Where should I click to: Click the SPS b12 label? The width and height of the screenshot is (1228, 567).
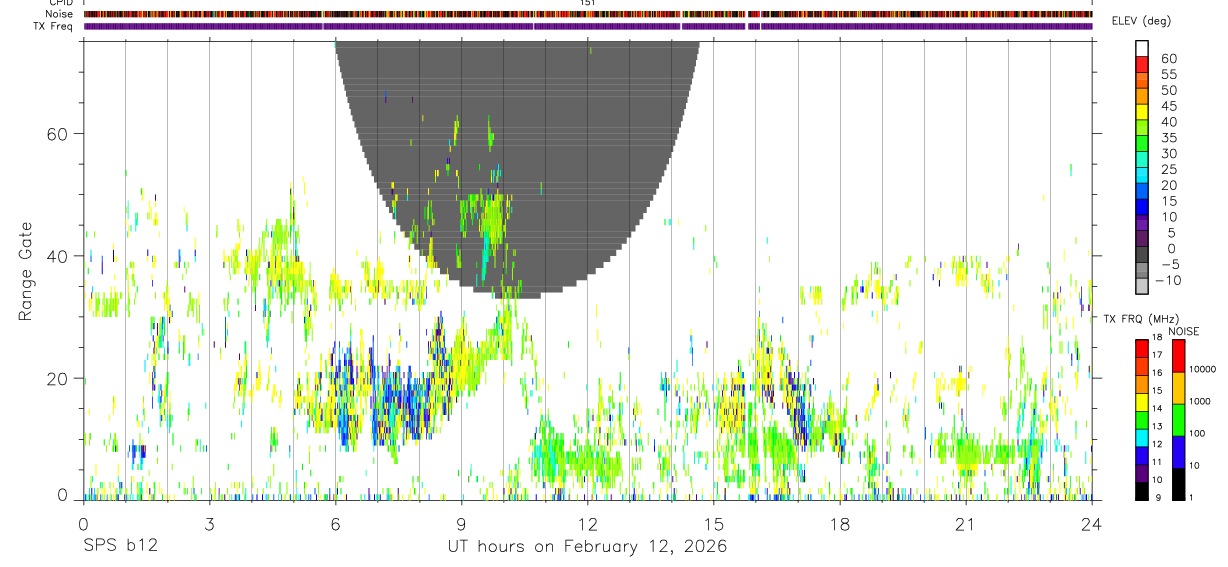[x=120, y=546]
